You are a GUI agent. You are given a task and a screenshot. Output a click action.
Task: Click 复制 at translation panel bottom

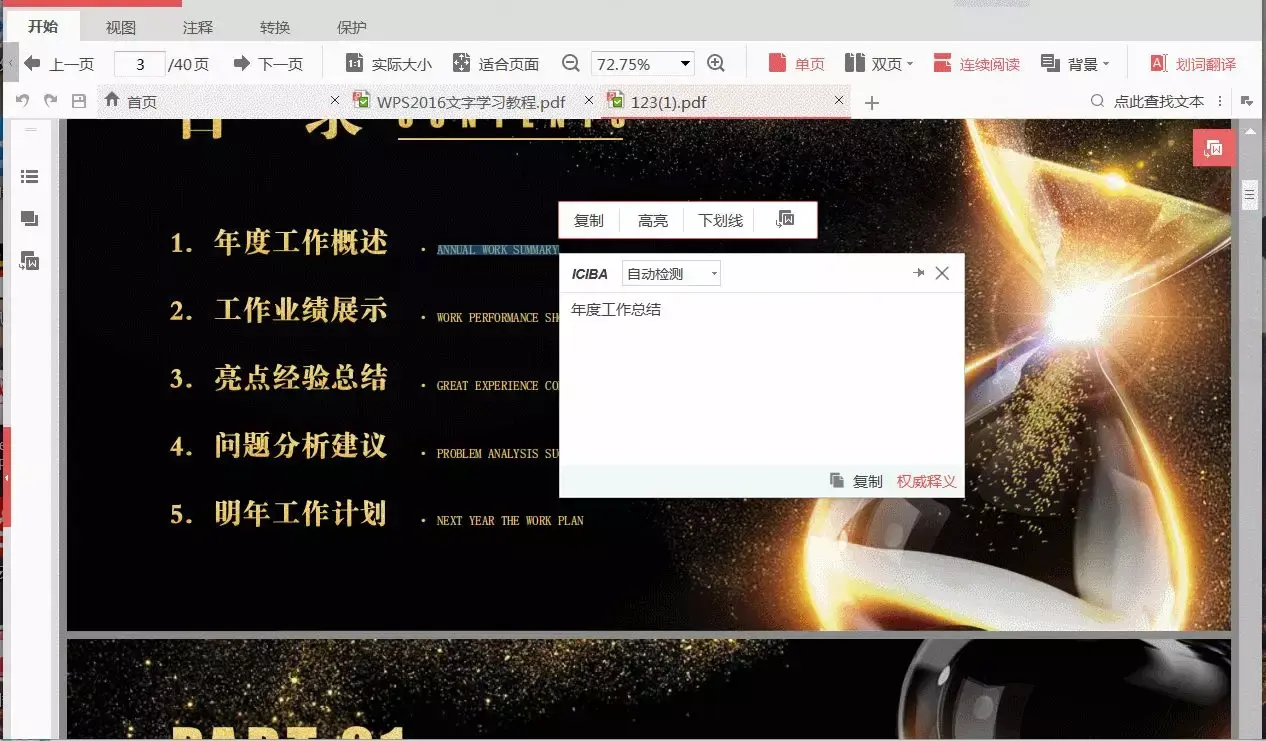(x=857, y=481)
